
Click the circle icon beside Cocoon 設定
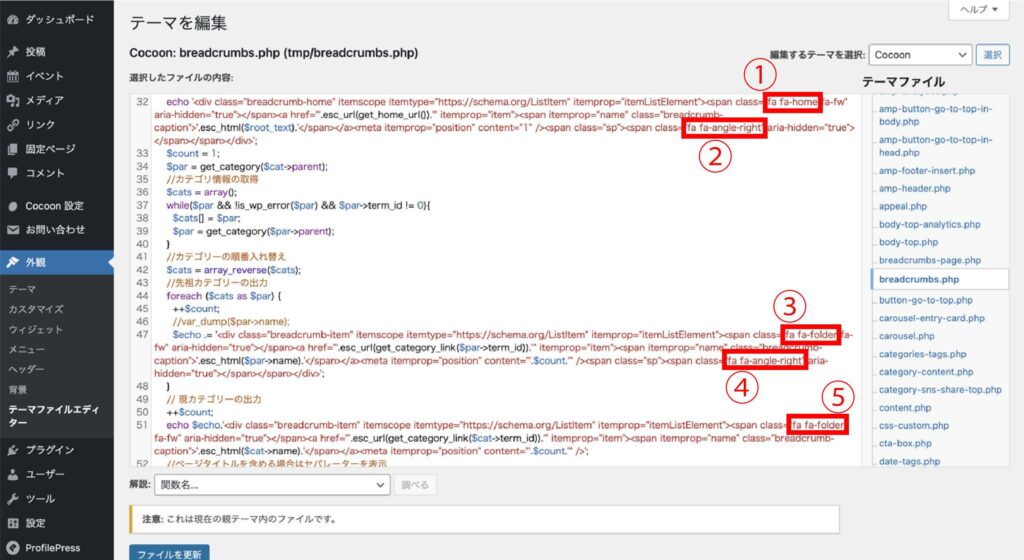(12, 206)
